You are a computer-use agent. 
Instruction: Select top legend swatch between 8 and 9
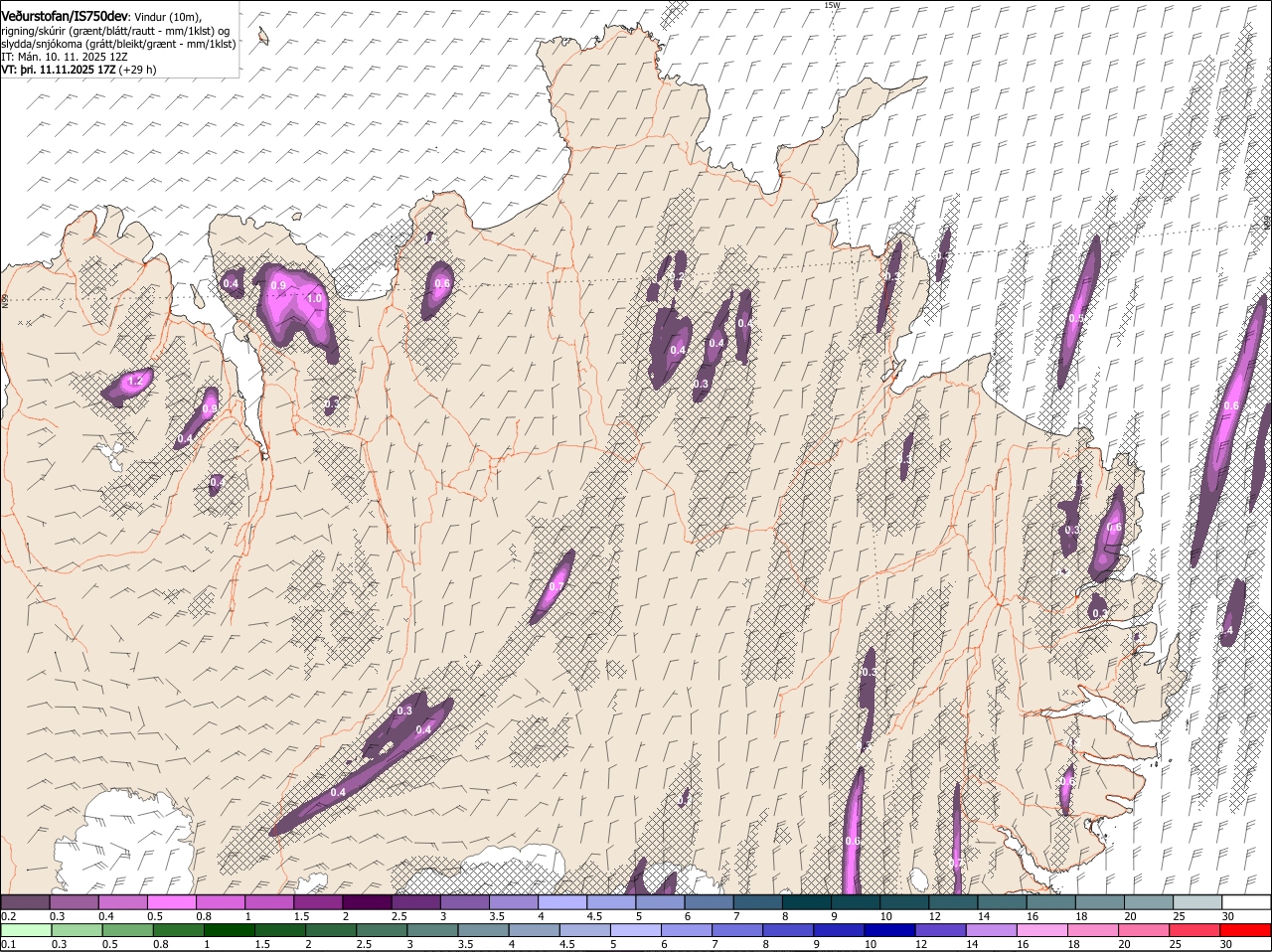point(807,901)
